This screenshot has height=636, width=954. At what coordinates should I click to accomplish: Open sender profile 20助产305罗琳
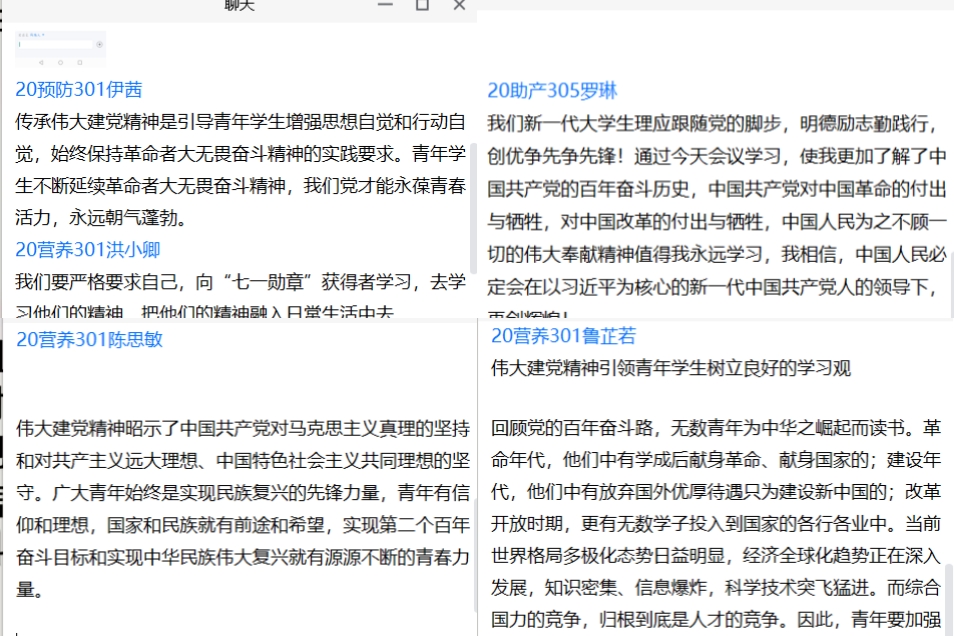pyautogui.click(x=552, y=90)
